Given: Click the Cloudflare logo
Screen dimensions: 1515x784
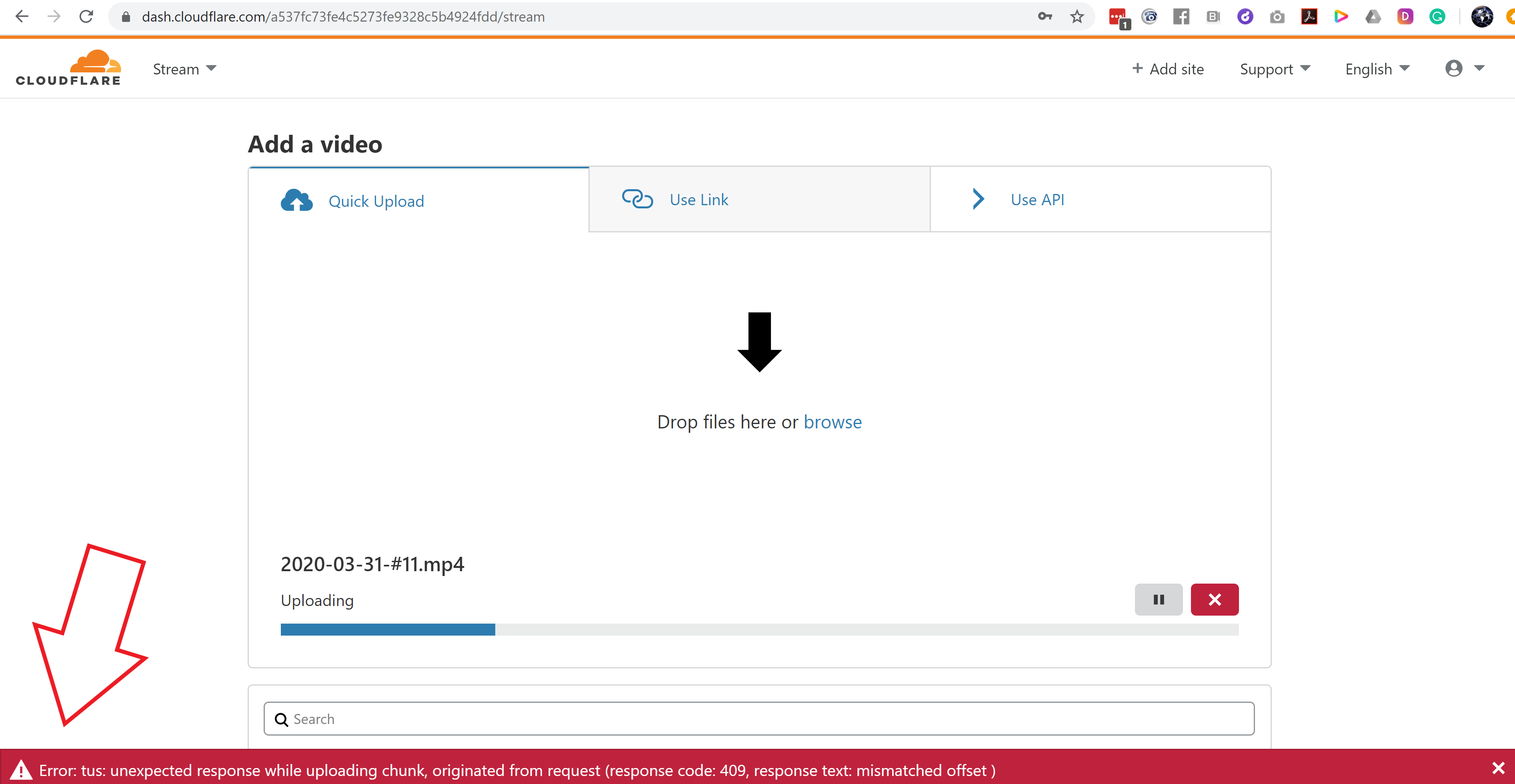Looking at the screenshot, I should (68, 68).
